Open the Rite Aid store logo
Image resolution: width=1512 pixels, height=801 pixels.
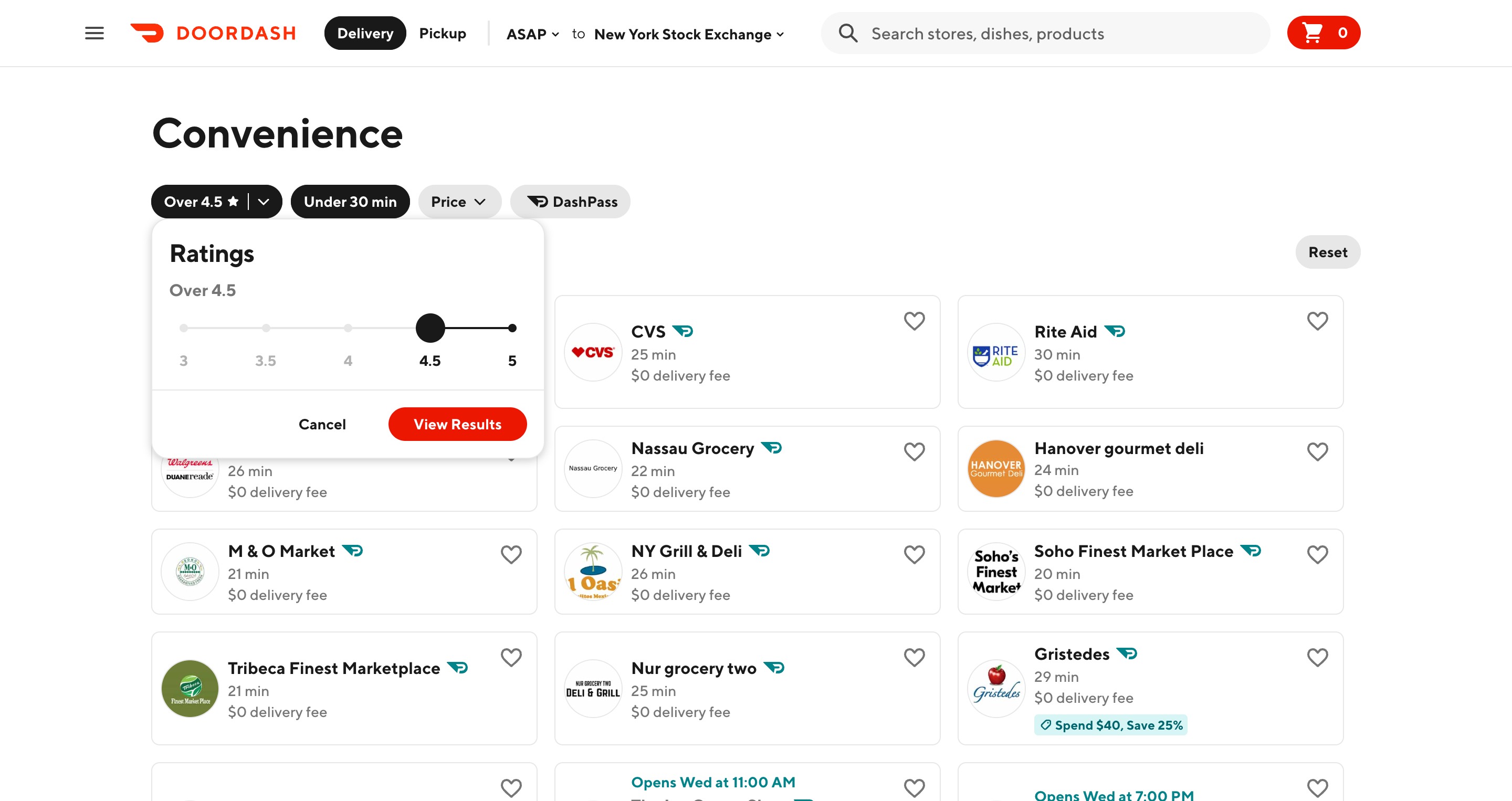996,352
